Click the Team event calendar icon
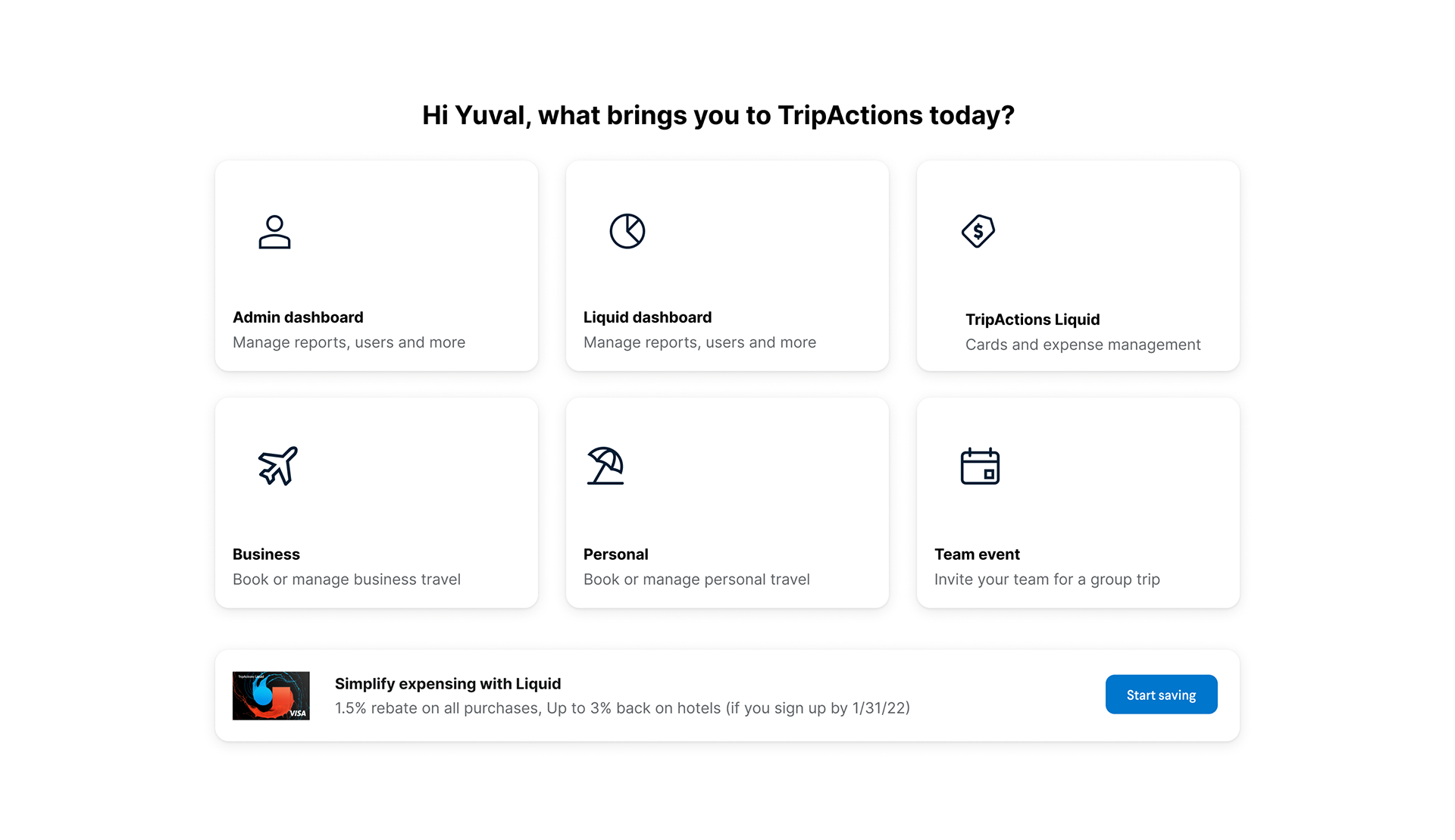The image size is (1455, 840). coord(980,466)
